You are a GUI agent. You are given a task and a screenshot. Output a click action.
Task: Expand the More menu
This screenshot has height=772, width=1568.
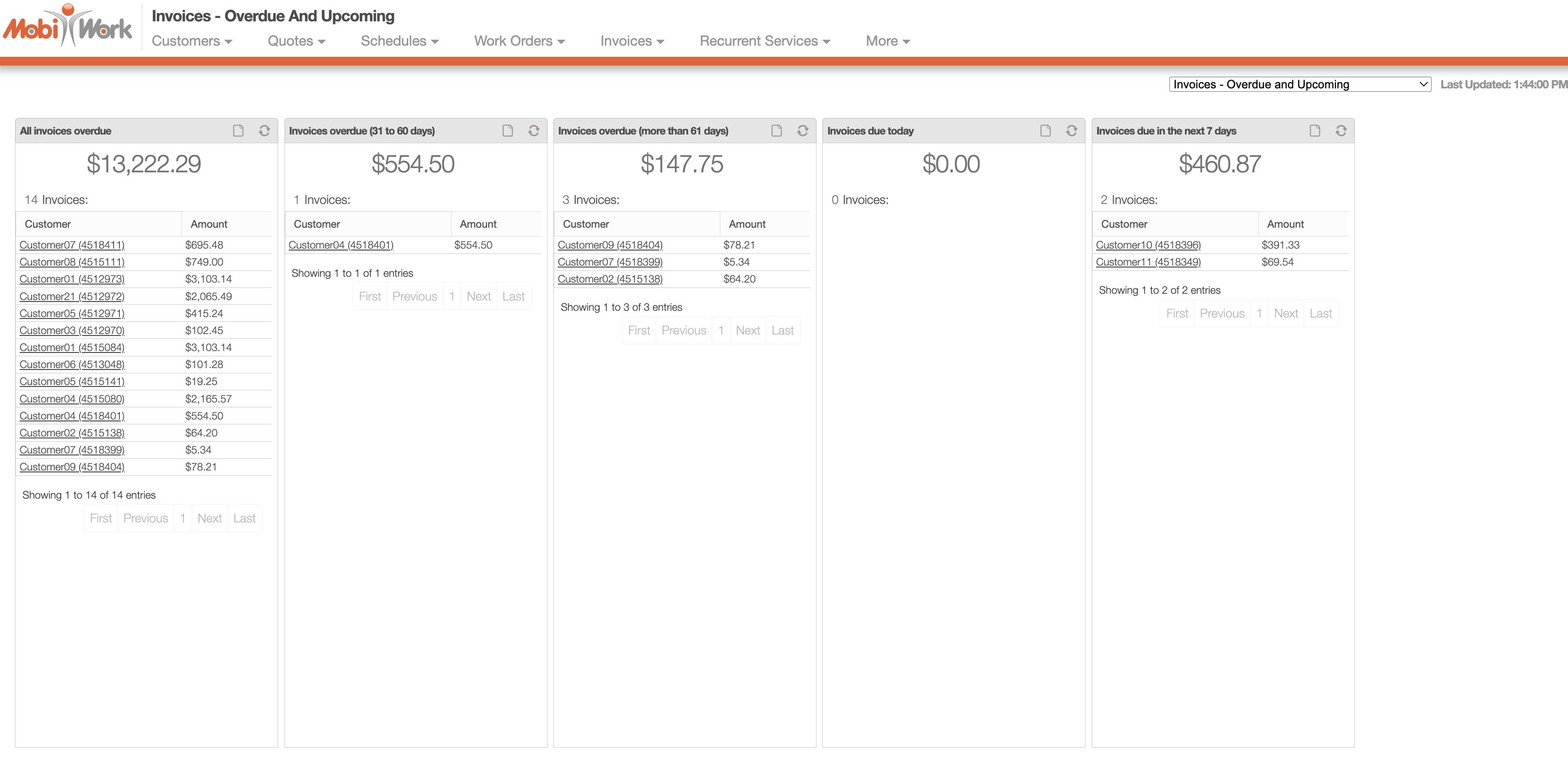pyautogui.click(x=887, y=41)
